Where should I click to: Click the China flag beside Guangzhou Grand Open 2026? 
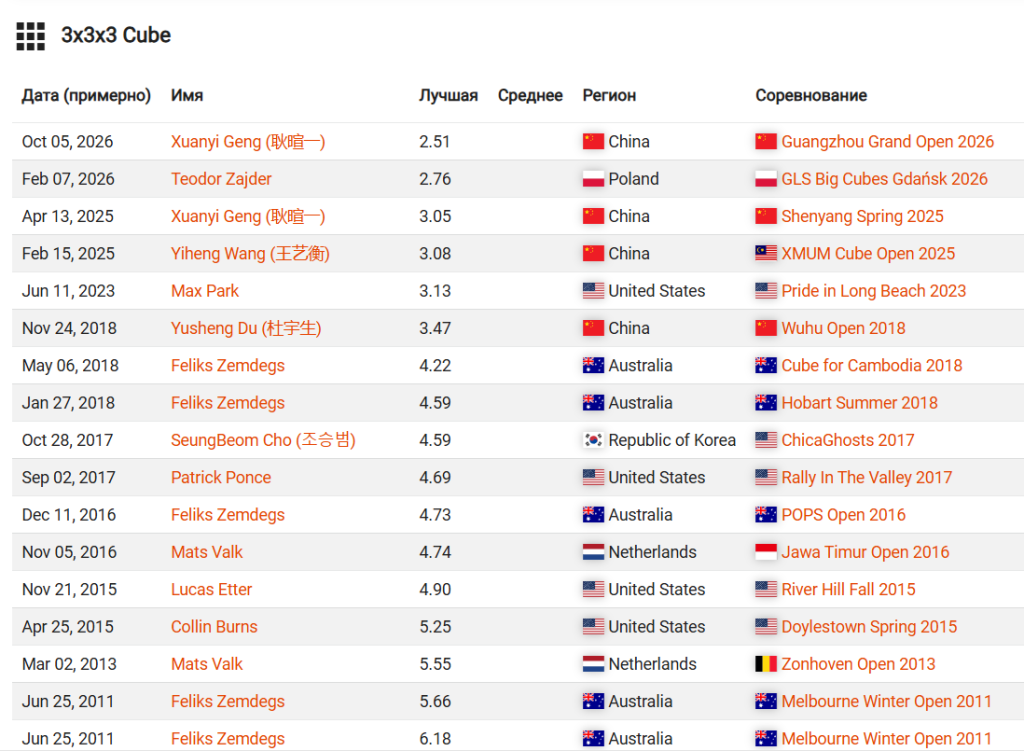point(766,142)
